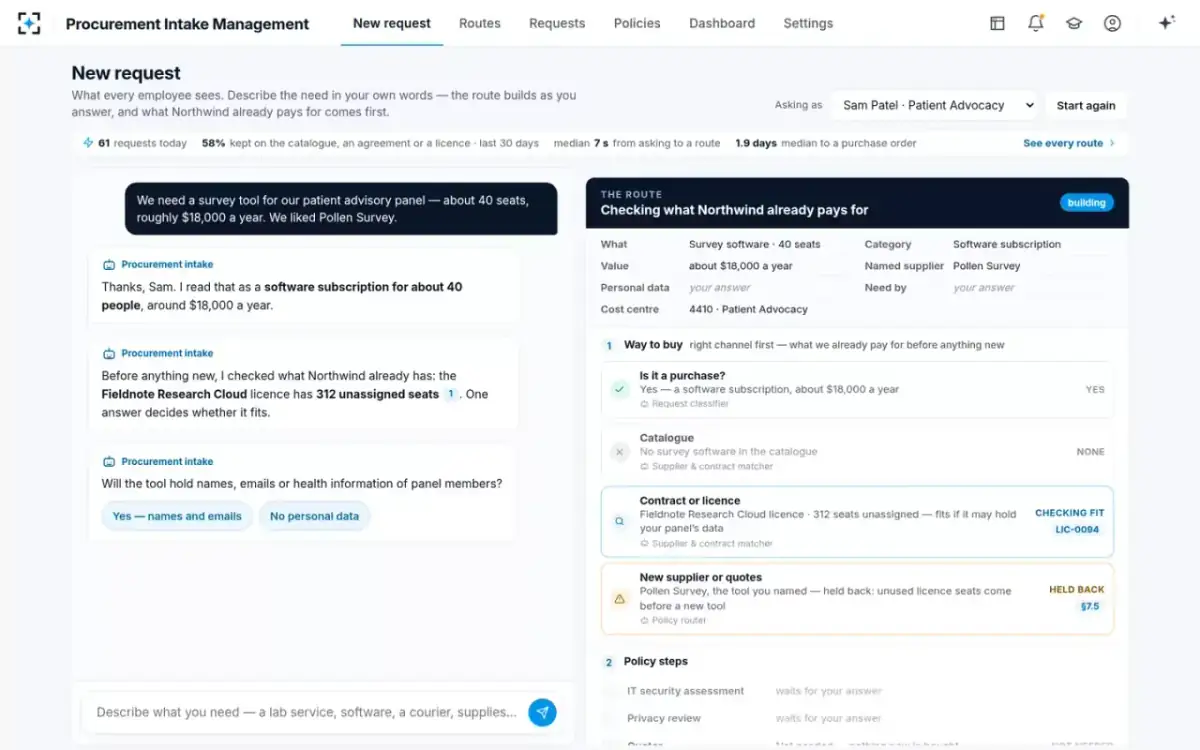Click the Personal data your answer field
The width and height of the screenshot is (1200, 750).
pos(720,288)
